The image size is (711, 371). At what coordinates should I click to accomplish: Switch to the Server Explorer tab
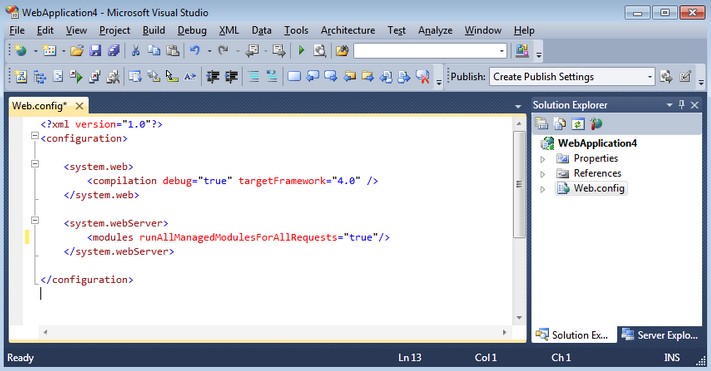(x=660, y=335)
